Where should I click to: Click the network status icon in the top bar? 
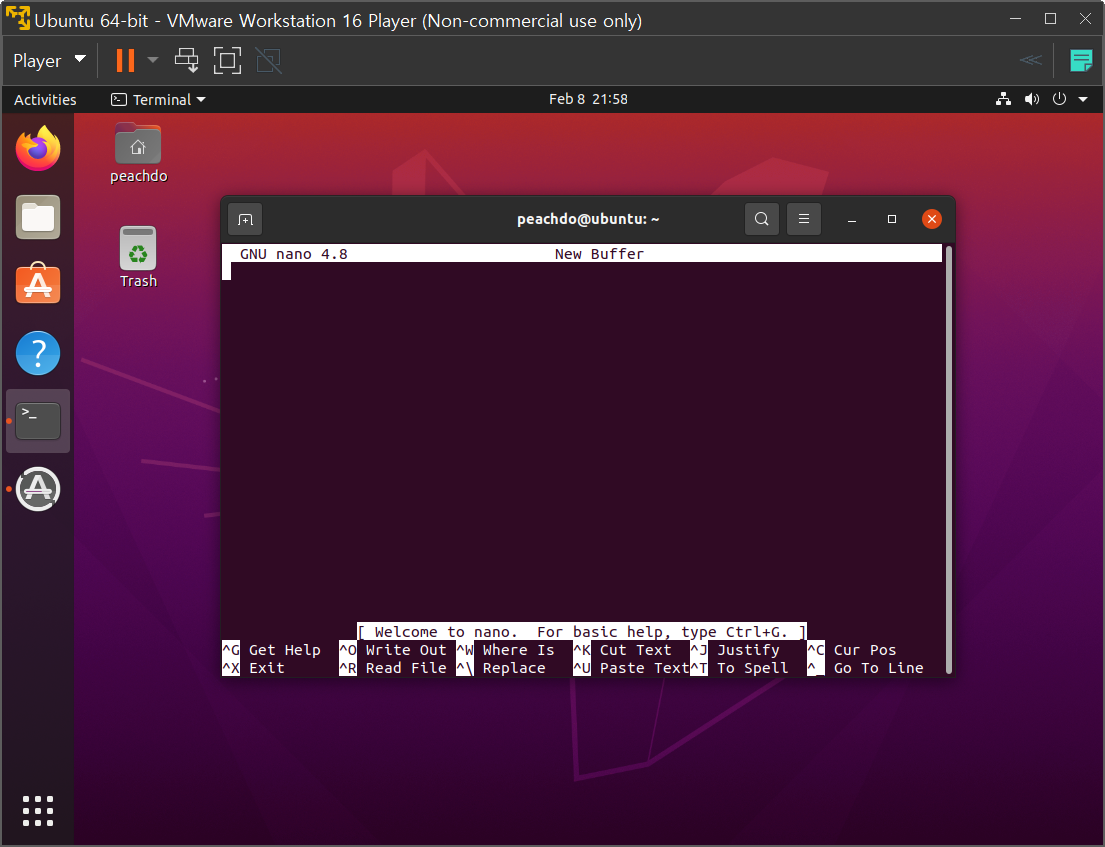[1003, 99]
